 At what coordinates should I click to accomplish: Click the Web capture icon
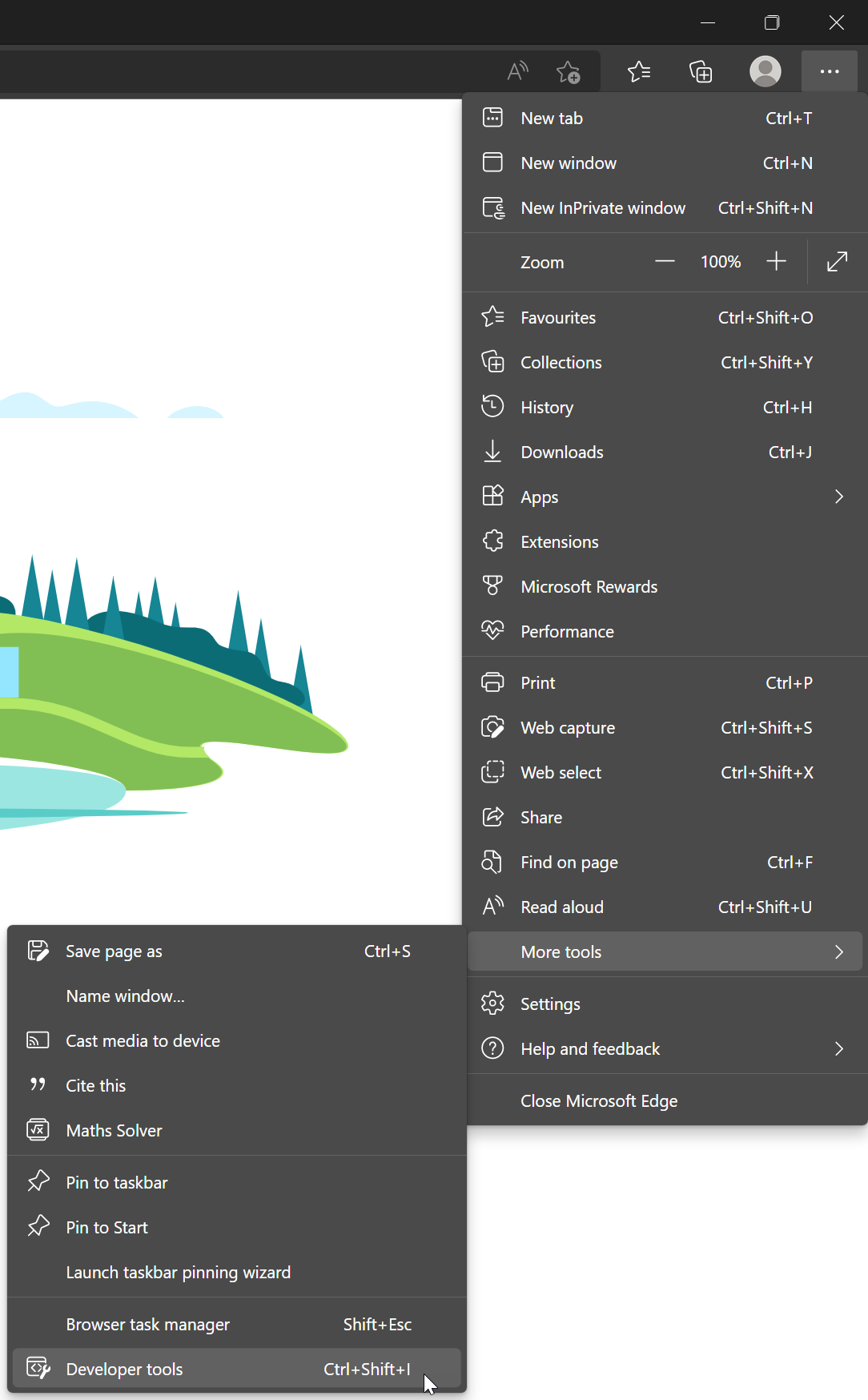492,727
